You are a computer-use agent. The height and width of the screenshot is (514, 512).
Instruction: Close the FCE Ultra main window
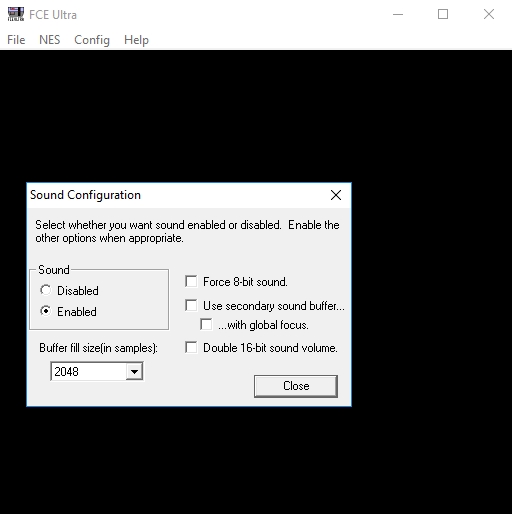[x=489, y=14]
